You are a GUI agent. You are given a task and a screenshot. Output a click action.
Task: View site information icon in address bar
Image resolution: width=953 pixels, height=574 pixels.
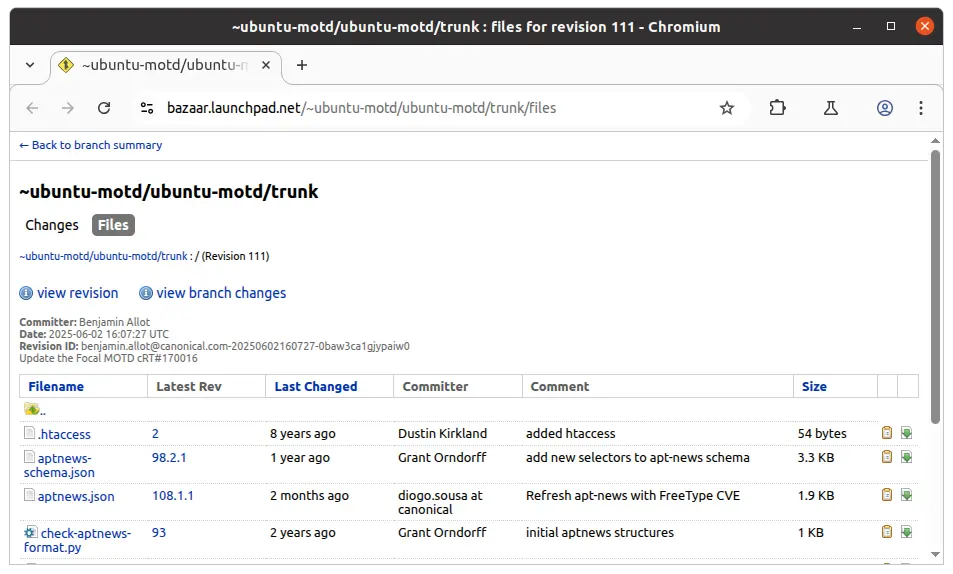(x=147, y=108)
